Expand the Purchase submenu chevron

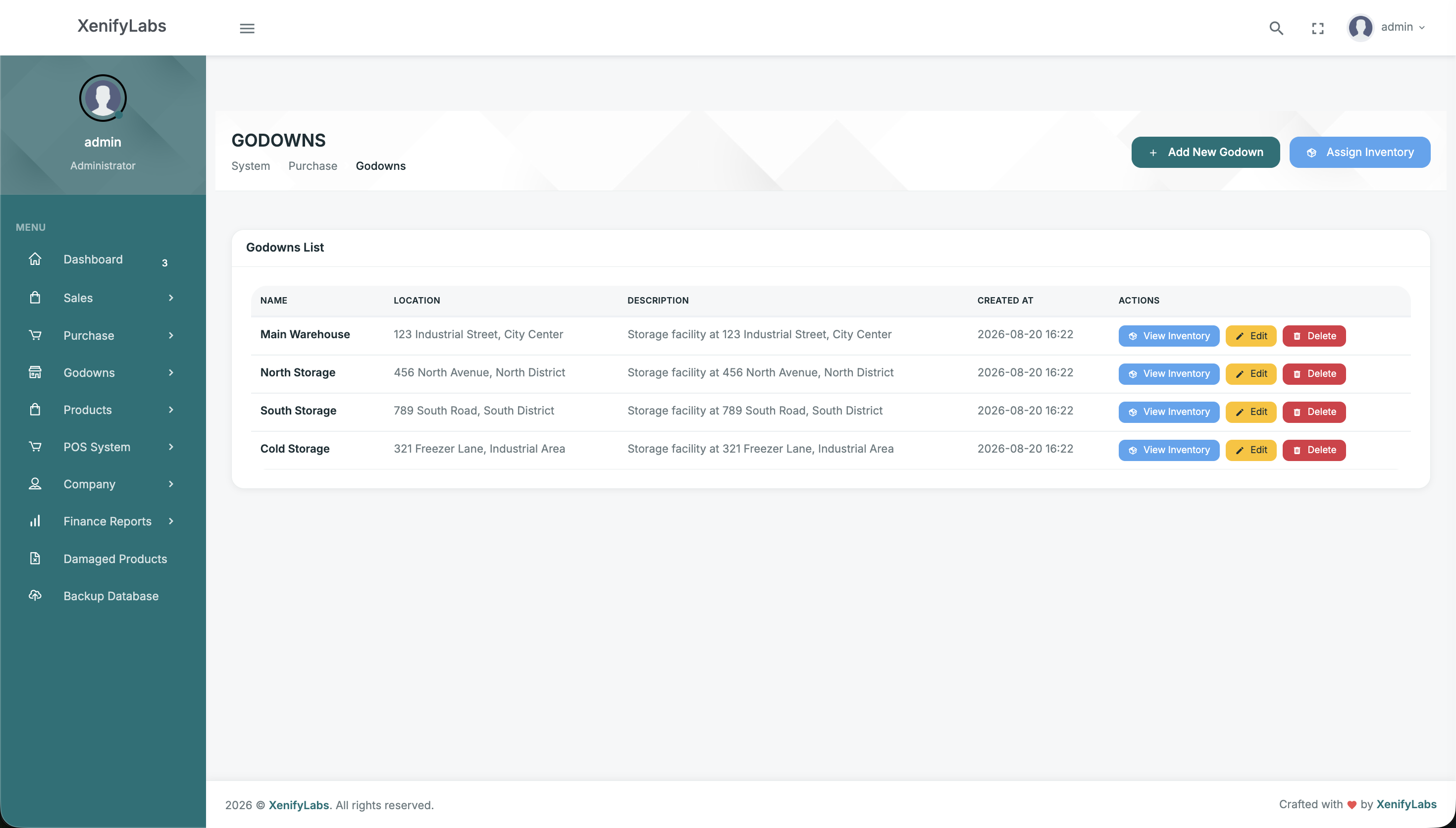click(171, 335)
